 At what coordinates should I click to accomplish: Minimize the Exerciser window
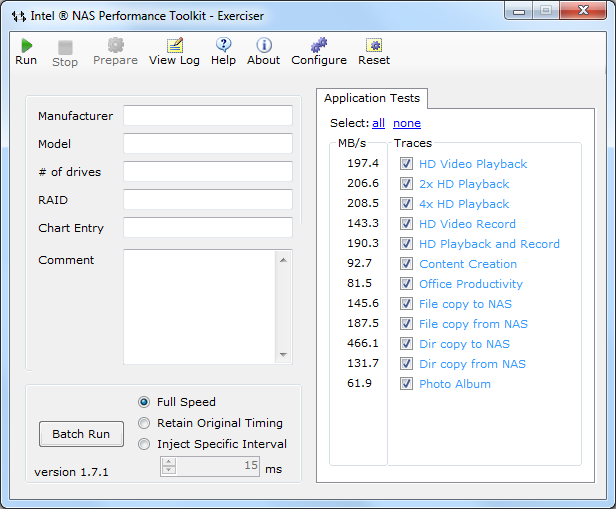pos(519,11)
